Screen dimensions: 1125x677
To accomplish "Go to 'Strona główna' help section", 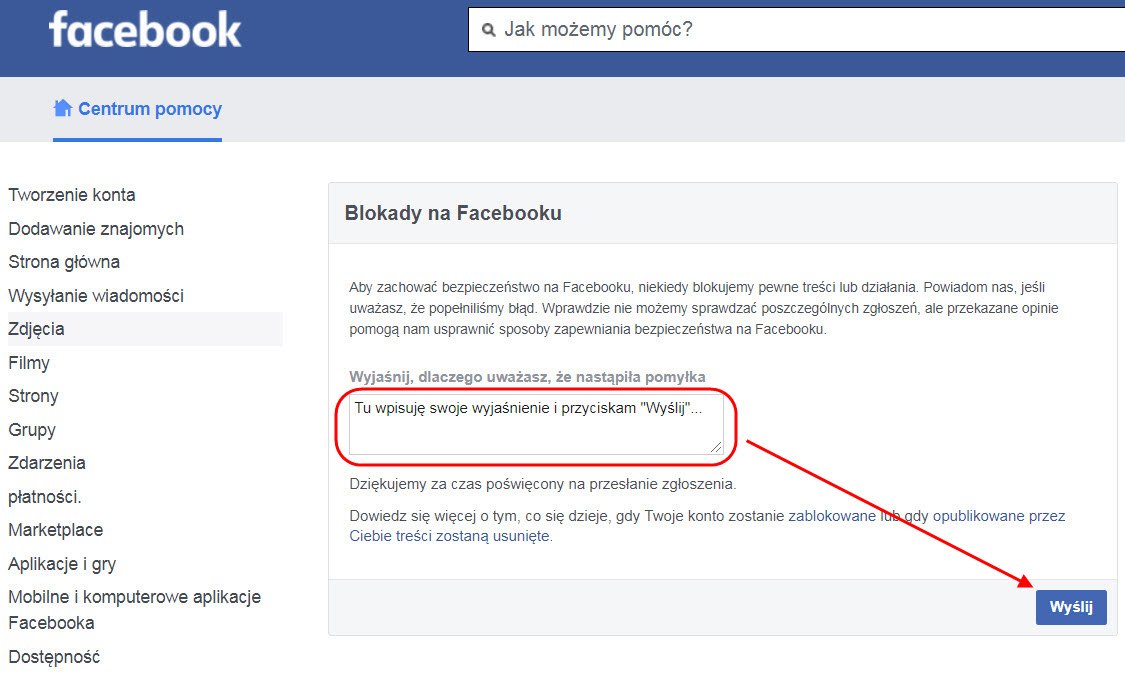I will pos(64,262).
